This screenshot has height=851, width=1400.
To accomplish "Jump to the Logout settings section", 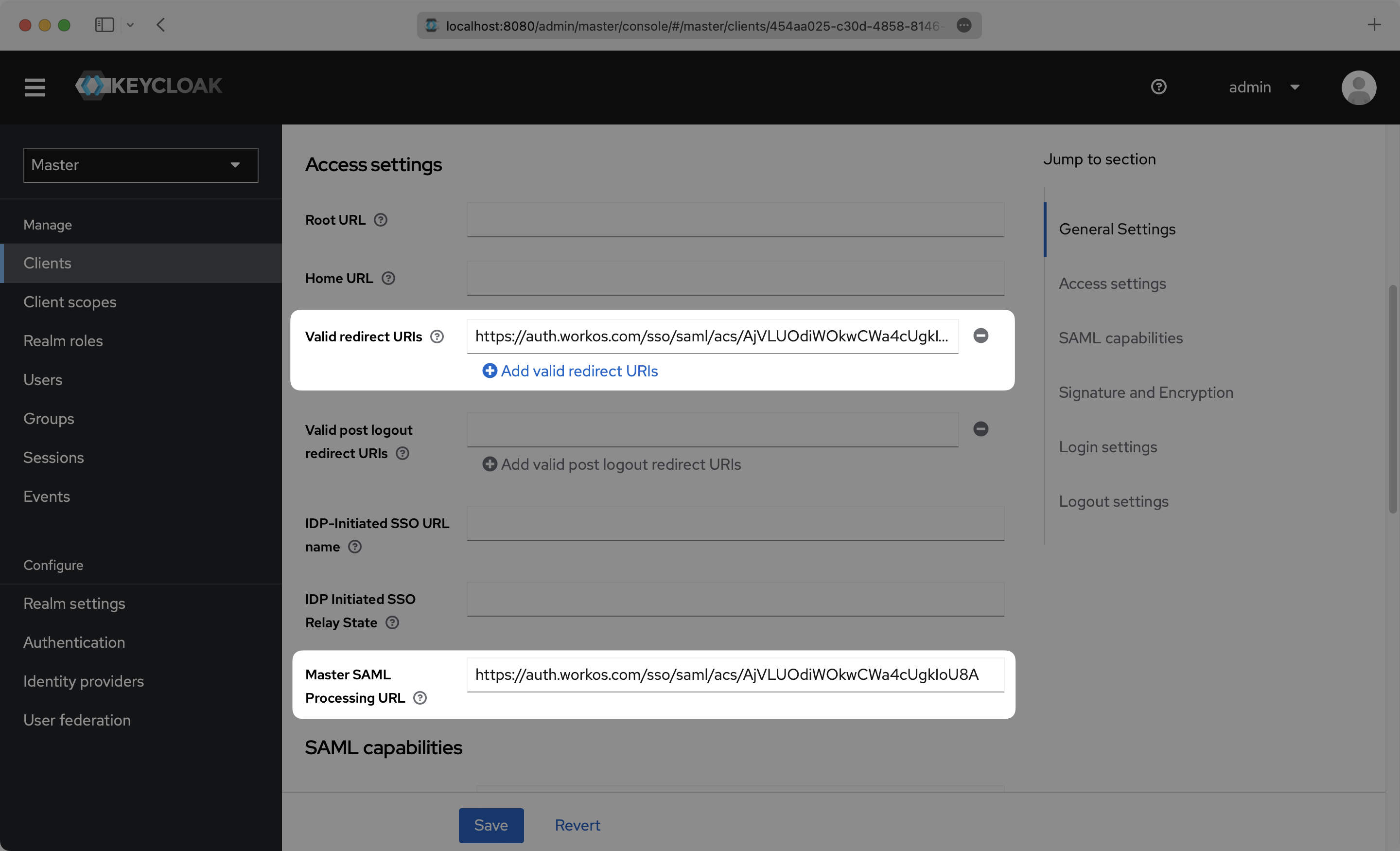I will pyautogui.click(x=1113, y=501).
